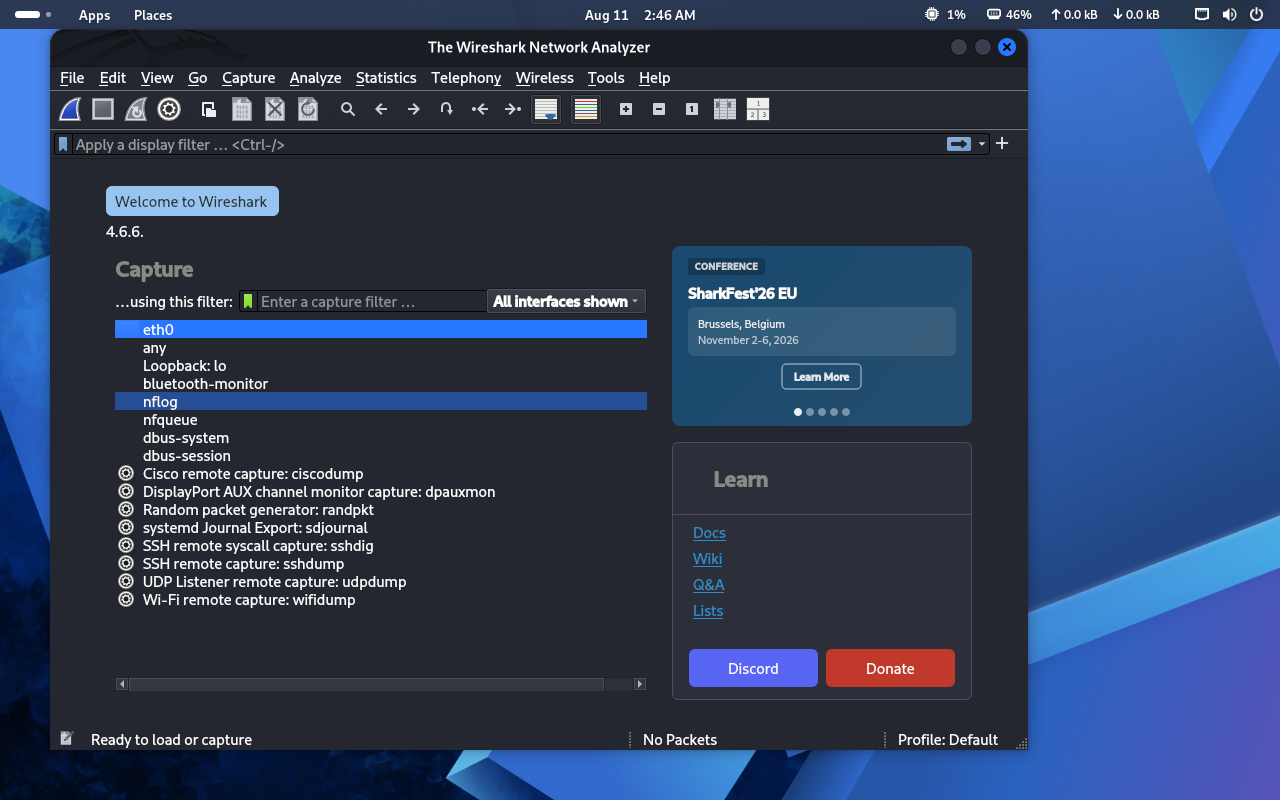Open expert information icon in status bar
This screenshot has width=1280, height=800.
point(67,739)
